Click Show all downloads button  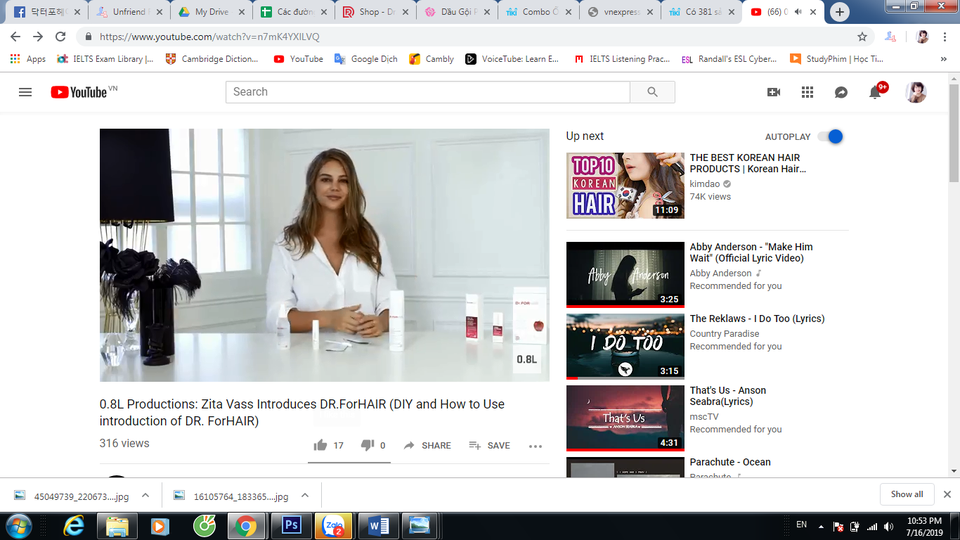907,495
